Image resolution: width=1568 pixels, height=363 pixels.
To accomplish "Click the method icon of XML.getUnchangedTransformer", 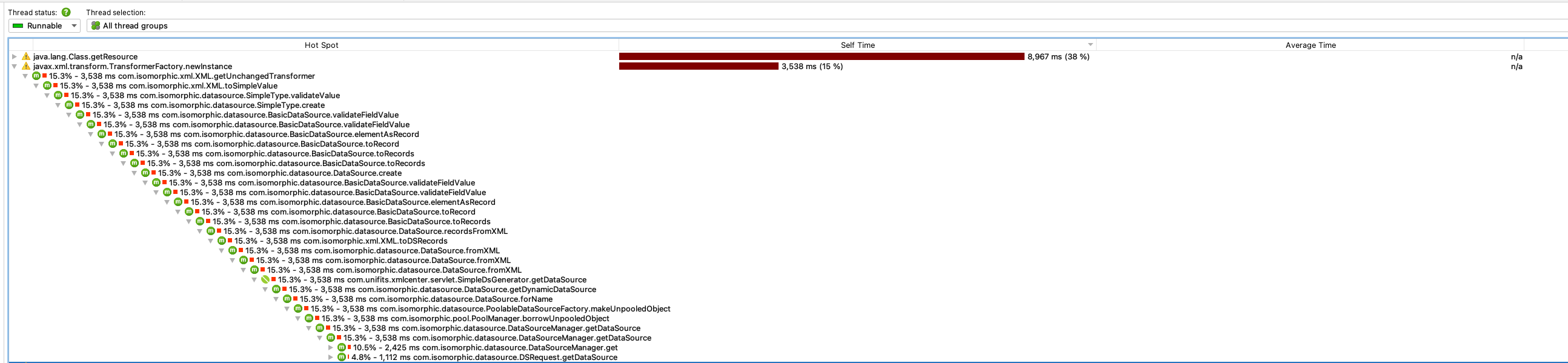I will click(36, 76).
